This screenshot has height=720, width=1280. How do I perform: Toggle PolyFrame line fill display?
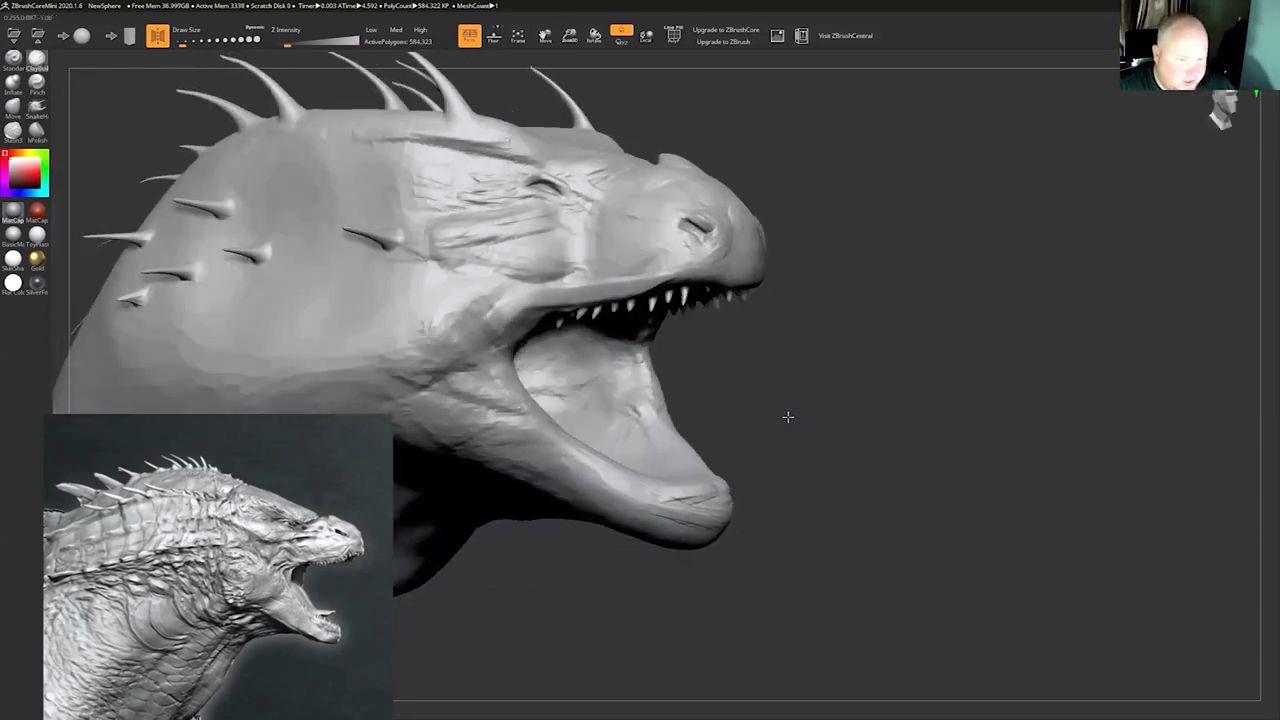coord(674,36)
